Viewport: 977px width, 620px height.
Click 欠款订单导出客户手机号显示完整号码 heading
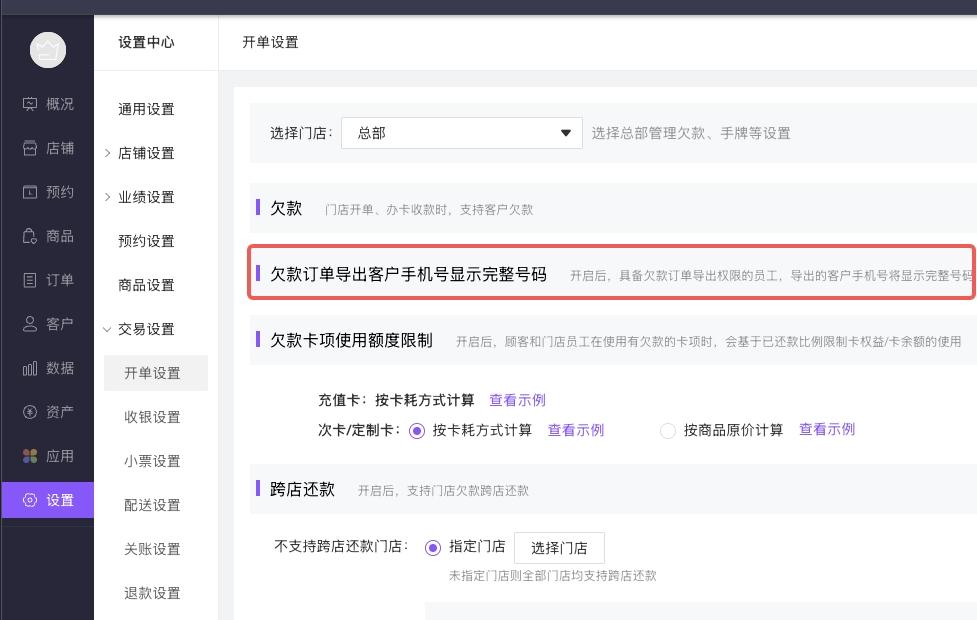coord(408,274)
